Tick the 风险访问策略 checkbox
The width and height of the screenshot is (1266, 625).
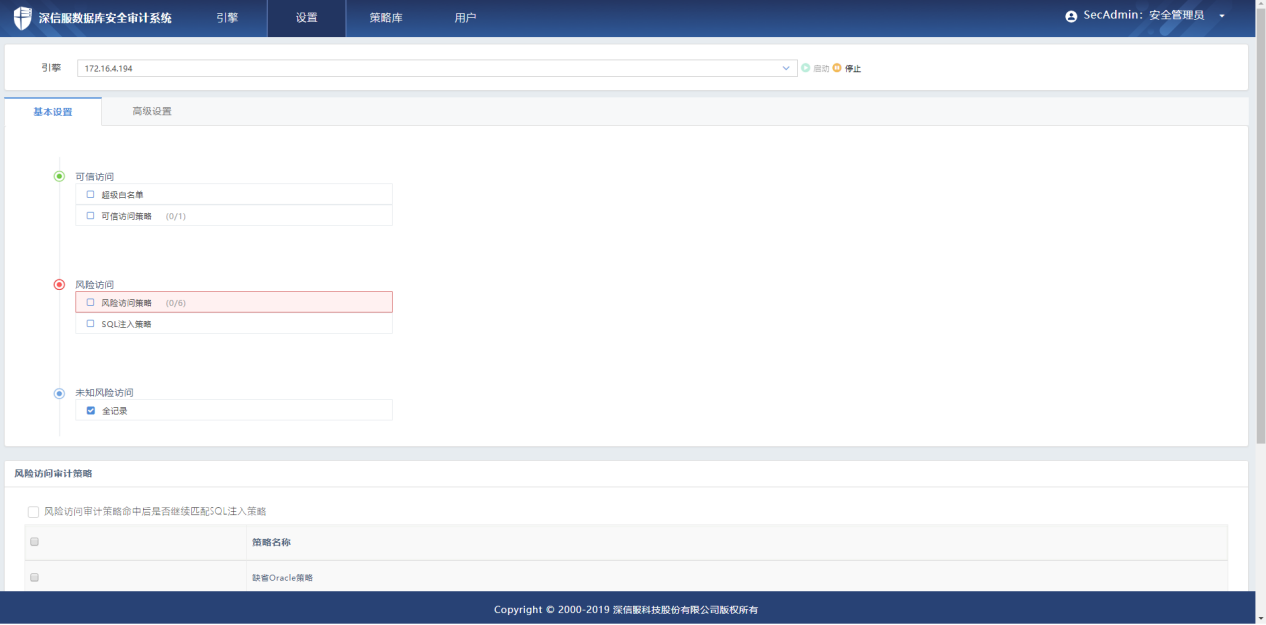point(91,302)
